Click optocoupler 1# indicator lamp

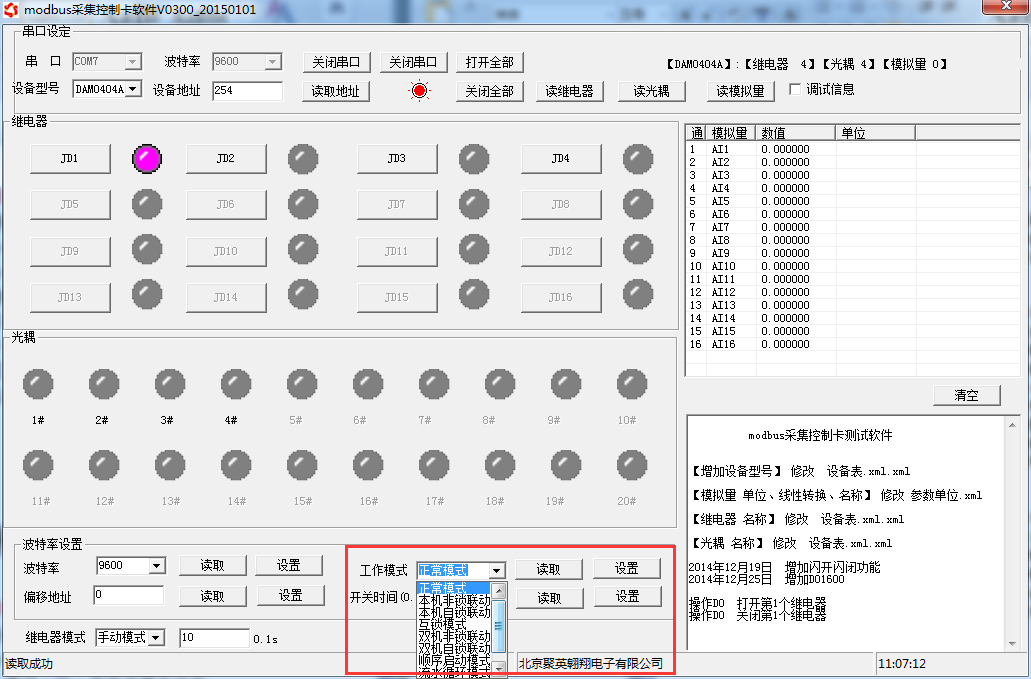pyautogui.click(x=38, y=383)
